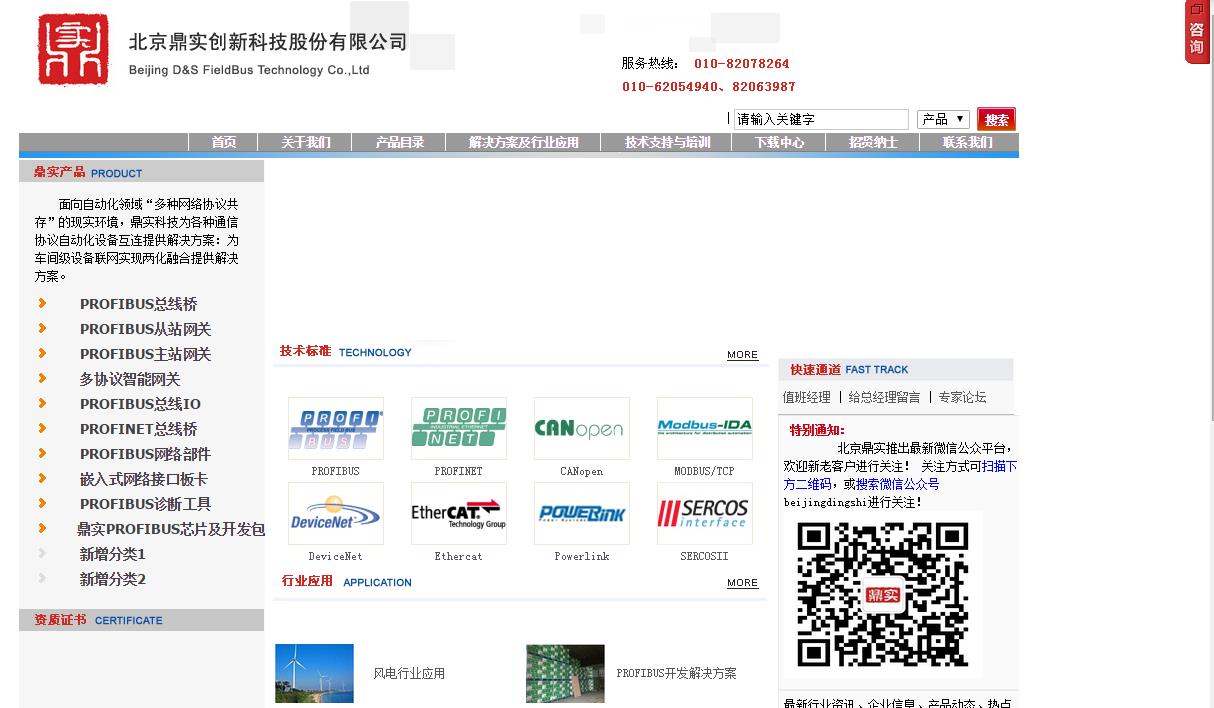Click arrow bullet beside PROFIBUS诊断工具
Image resolution: width=1214 pixels, height=708 pixels.
[42, 503]
